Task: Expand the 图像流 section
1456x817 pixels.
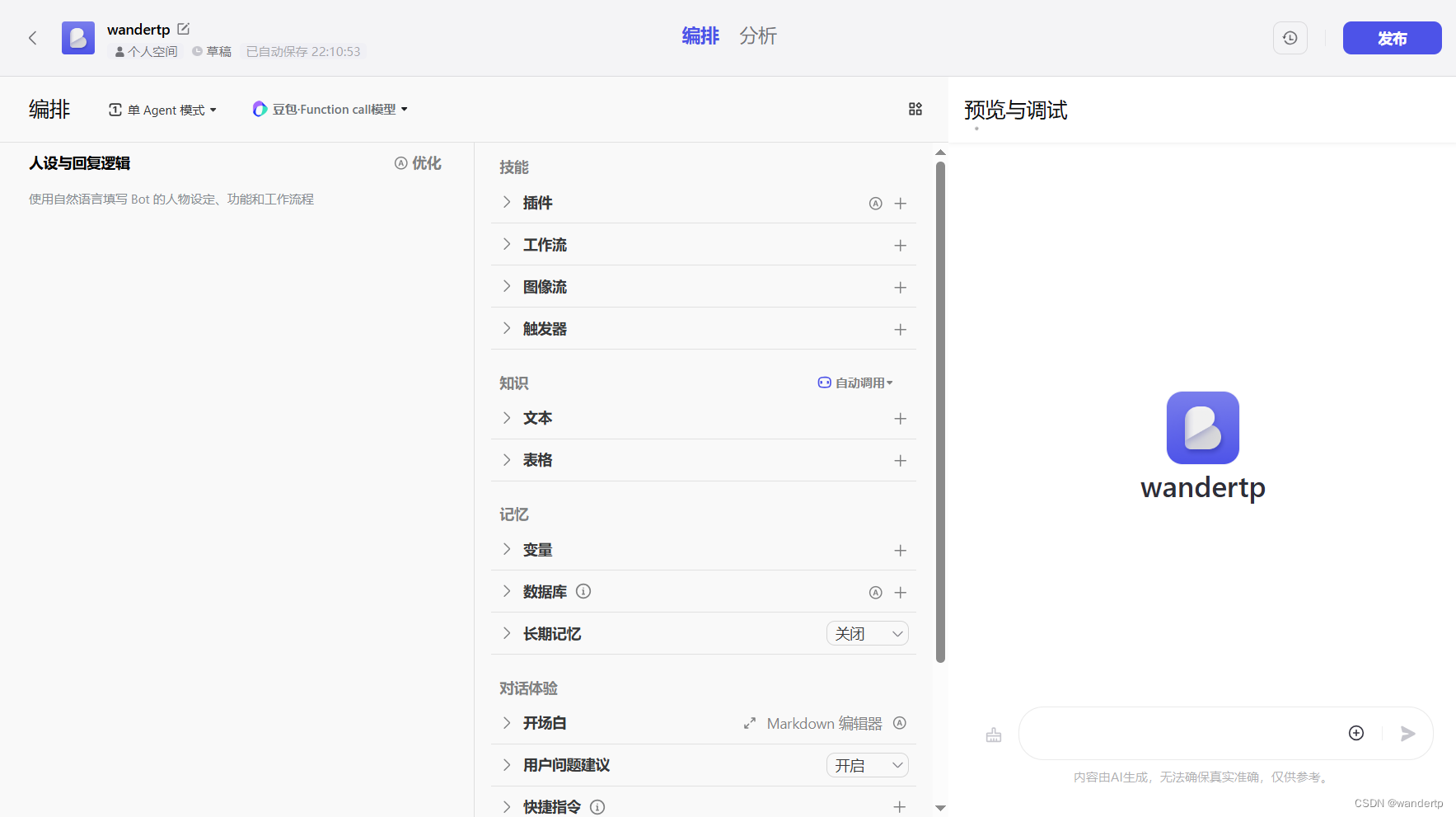Action: click(507, 287)
